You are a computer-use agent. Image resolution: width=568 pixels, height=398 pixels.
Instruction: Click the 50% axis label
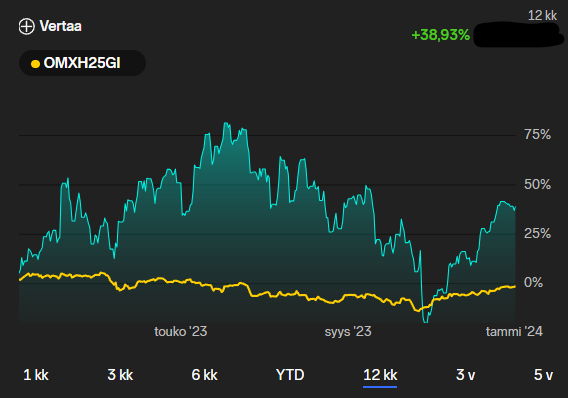[538, 185]
